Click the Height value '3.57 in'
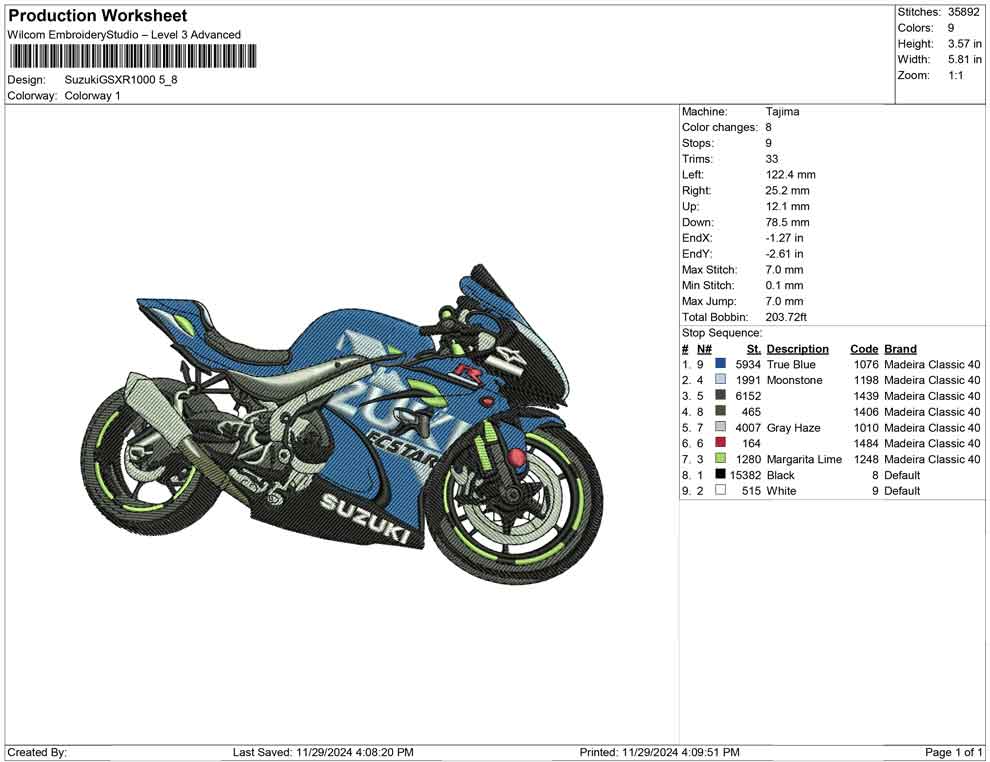This screenshot has width=990, height=762. click(964, 44)
